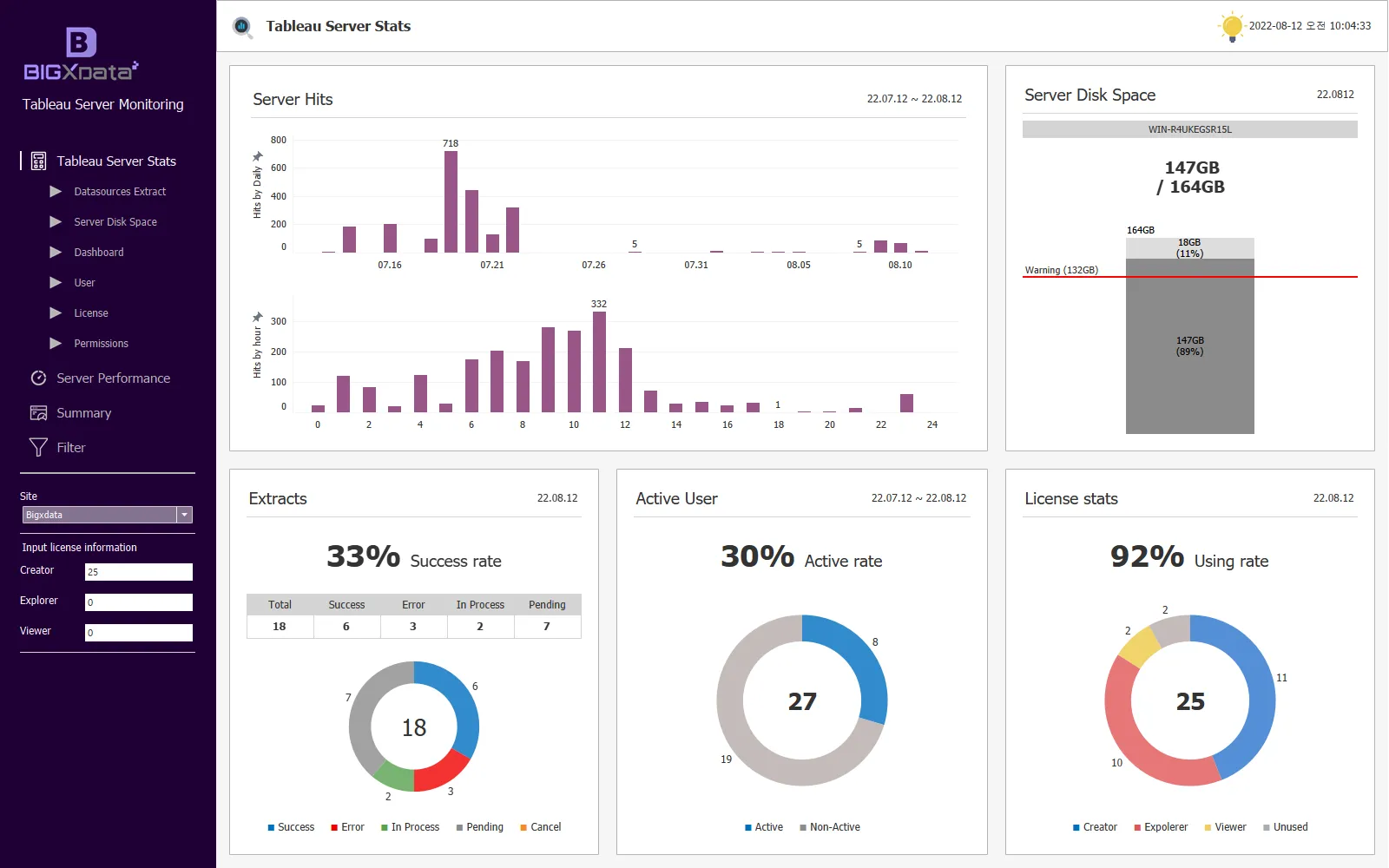Screen dimensions: 1389x868
Task: Click the lightbulb icon beside the timestamp
Action: click(x=1231, y=27)
